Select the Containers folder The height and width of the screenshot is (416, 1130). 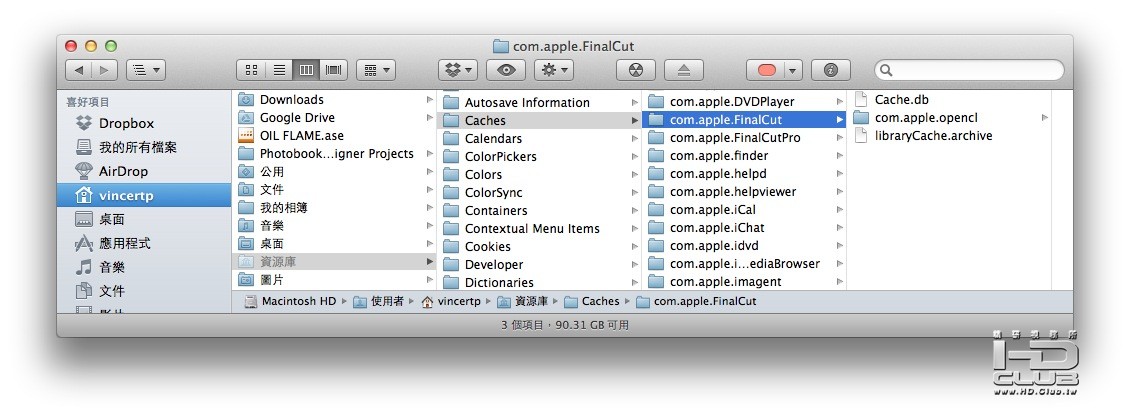click(x=540, y=211)
